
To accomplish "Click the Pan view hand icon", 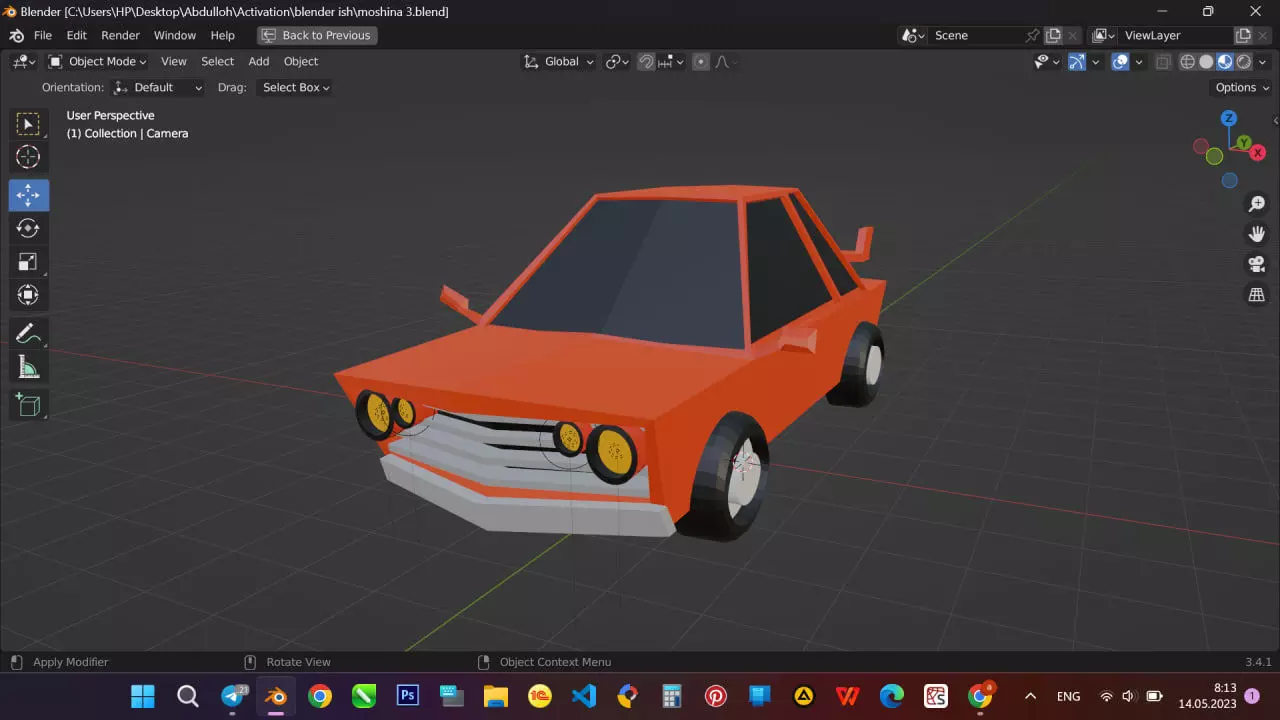I will click(1257, 234).
